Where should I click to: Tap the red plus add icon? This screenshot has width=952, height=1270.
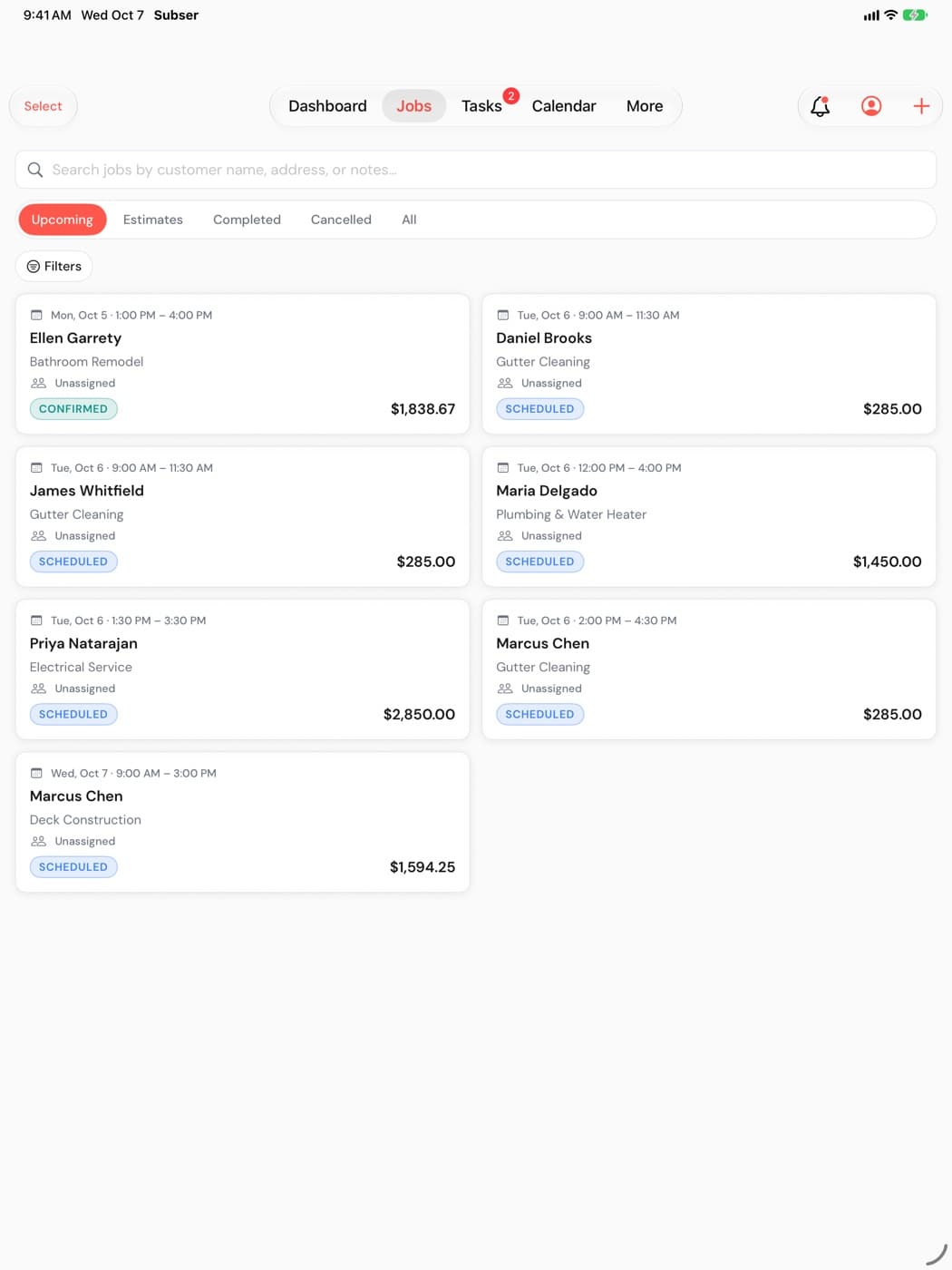click(921, 106)
